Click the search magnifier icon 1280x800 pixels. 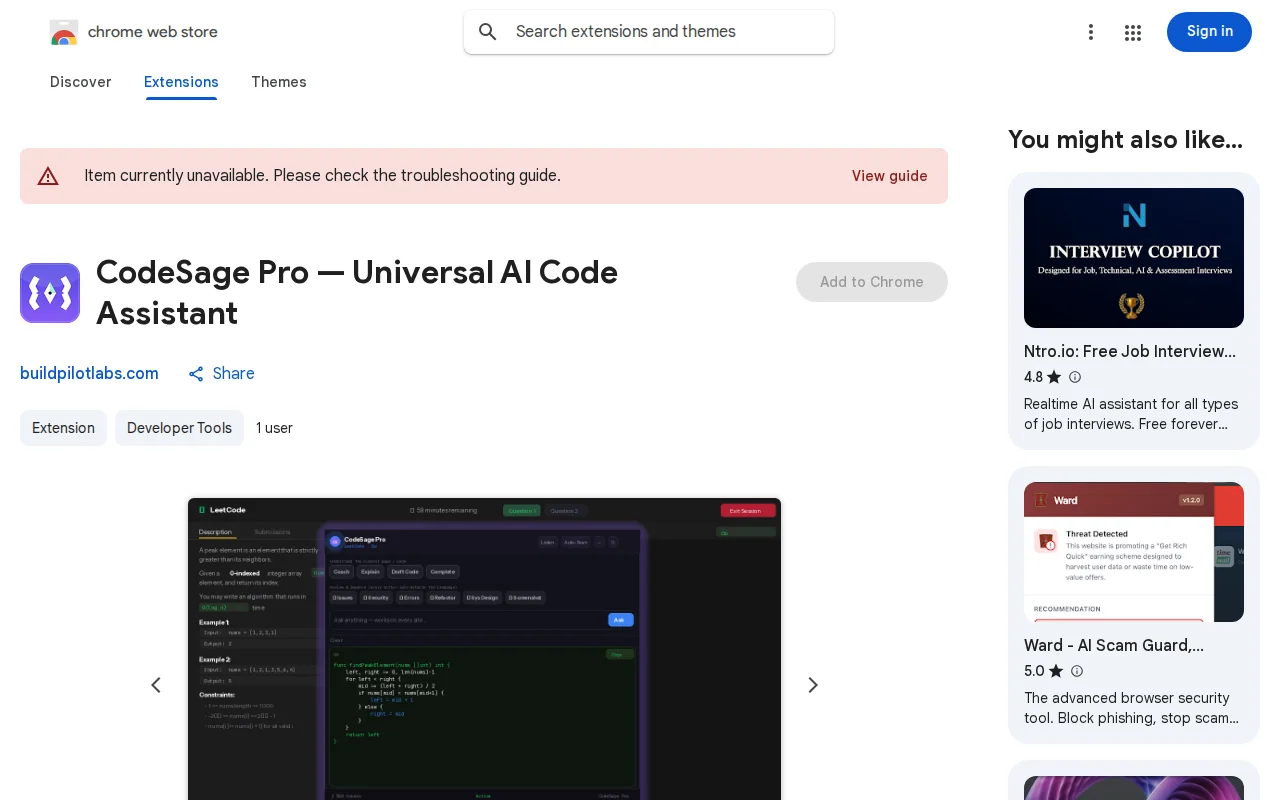[x=488, y=32]
